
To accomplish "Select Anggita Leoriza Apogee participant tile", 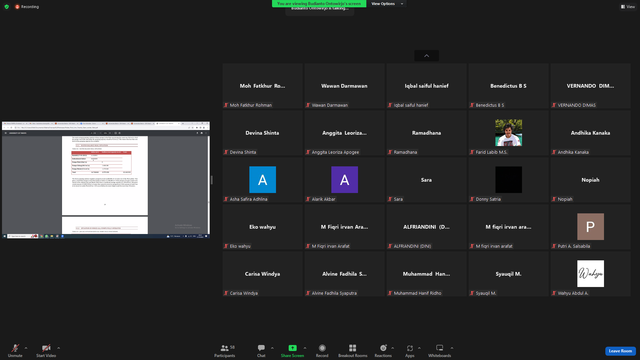I will click(x=344, y=133).
